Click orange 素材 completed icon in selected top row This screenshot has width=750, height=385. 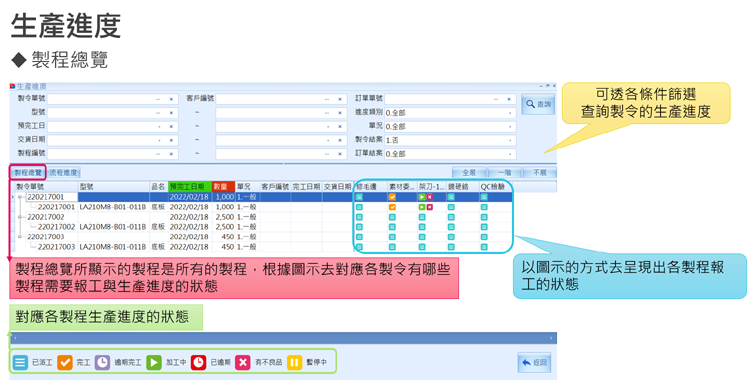tap(392, 197)
